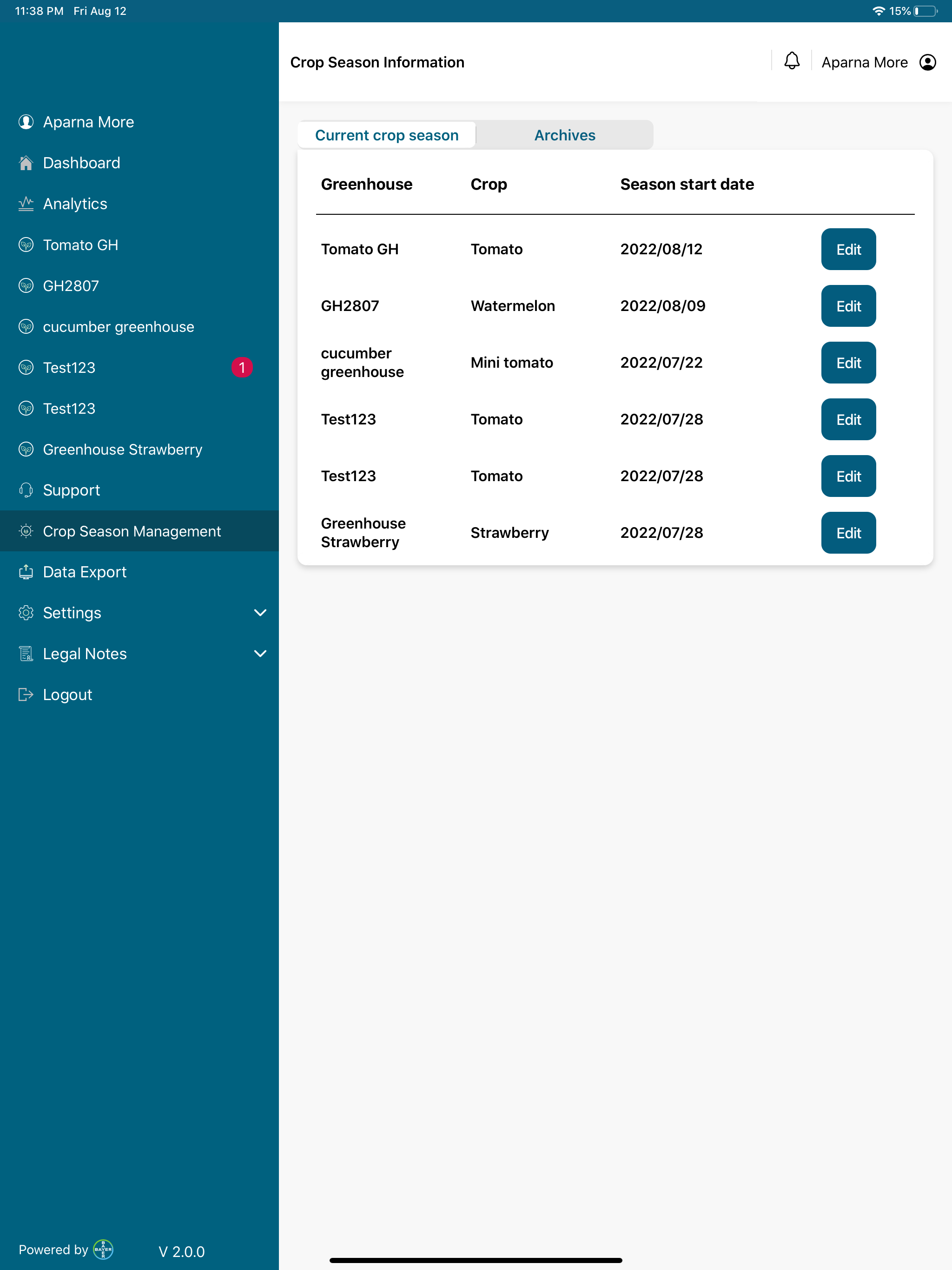Tap the Support headset icon
Image resolution: width=952 pixels, height=1270 pixels.
pyautogui.click(x=26, y=490)
